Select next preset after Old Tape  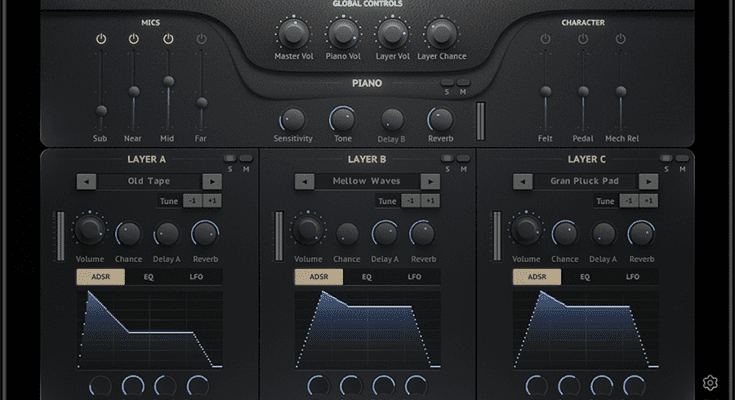[211, 181]
